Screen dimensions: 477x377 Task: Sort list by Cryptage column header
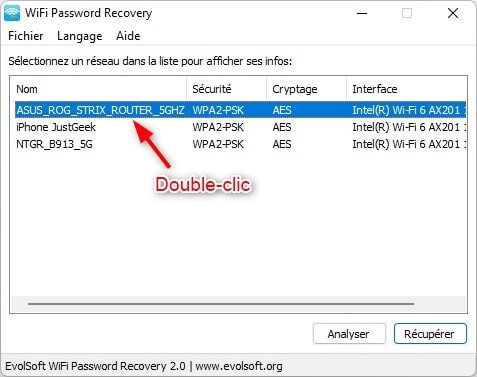(307, 89)
